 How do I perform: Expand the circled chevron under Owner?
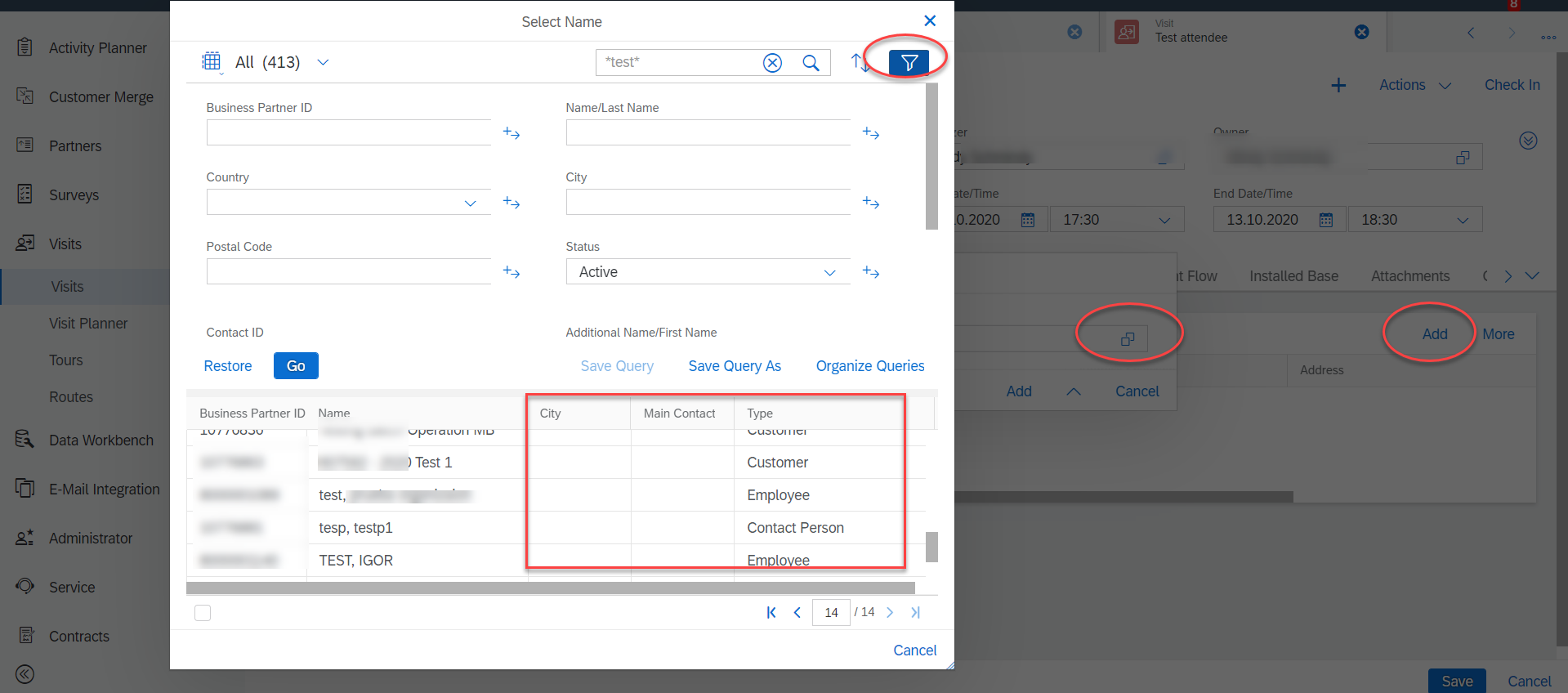coord(1528,141)
